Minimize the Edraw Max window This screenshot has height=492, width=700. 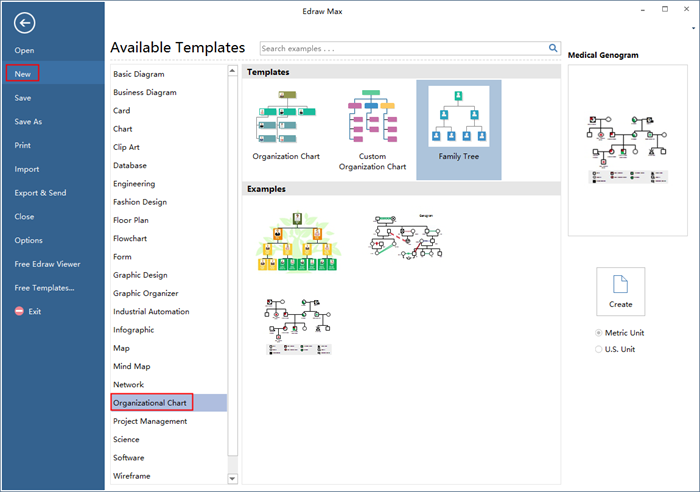(x=643, y=10)
